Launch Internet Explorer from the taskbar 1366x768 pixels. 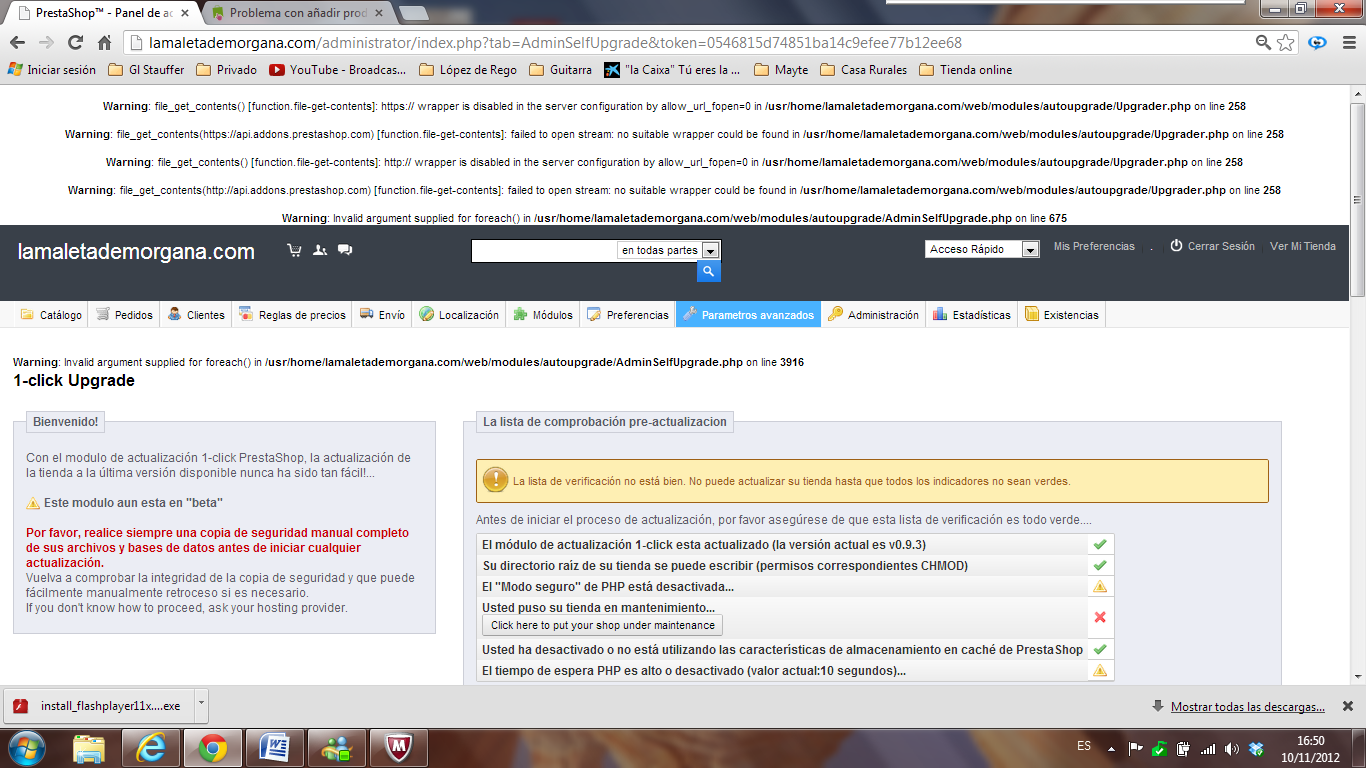pos(151,748)
